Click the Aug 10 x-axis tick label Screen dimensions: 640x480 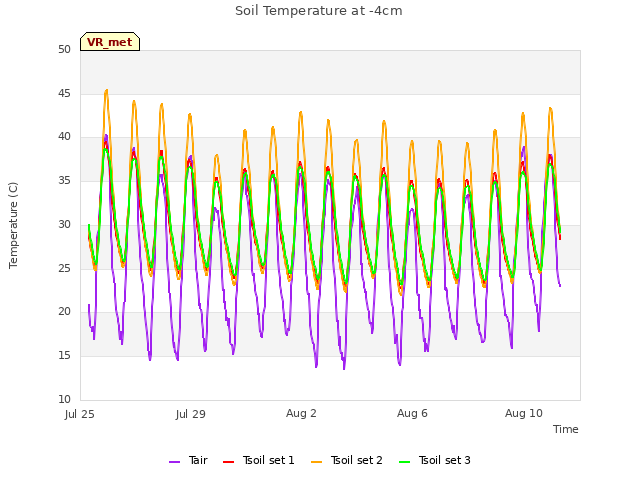[524, 413]
